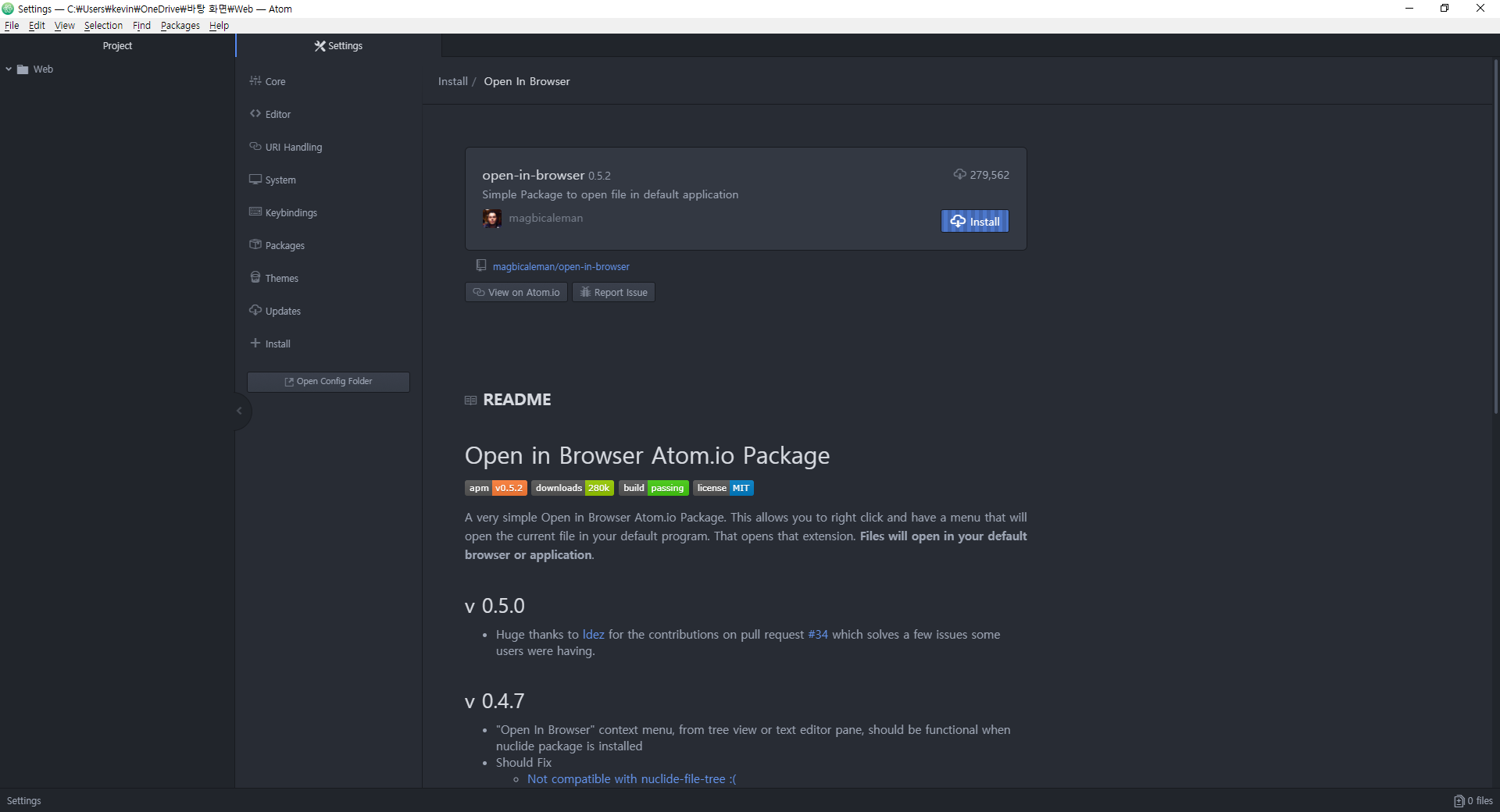Click the open-in-browser package title
The image size is (1500, 812).
click(534, 175)
